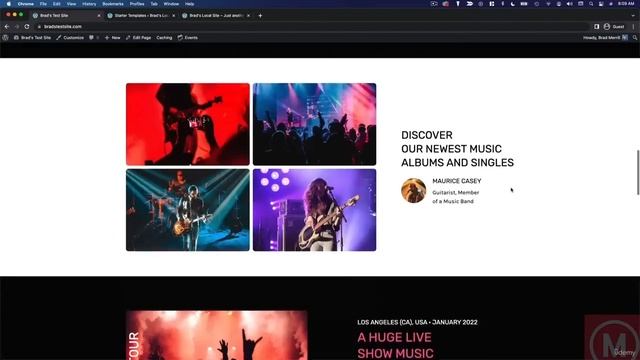Open Caching in admin bar
Screen dimensions: 640x360
point(164,38)
